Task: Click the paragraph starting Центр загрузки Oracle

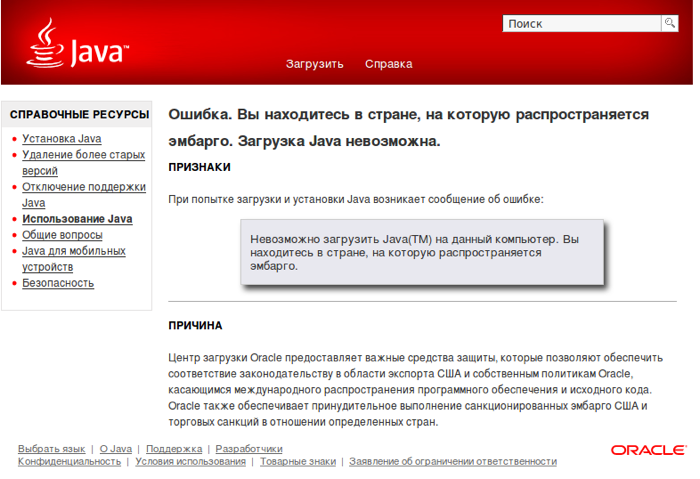Action: [x=416, y=390]
